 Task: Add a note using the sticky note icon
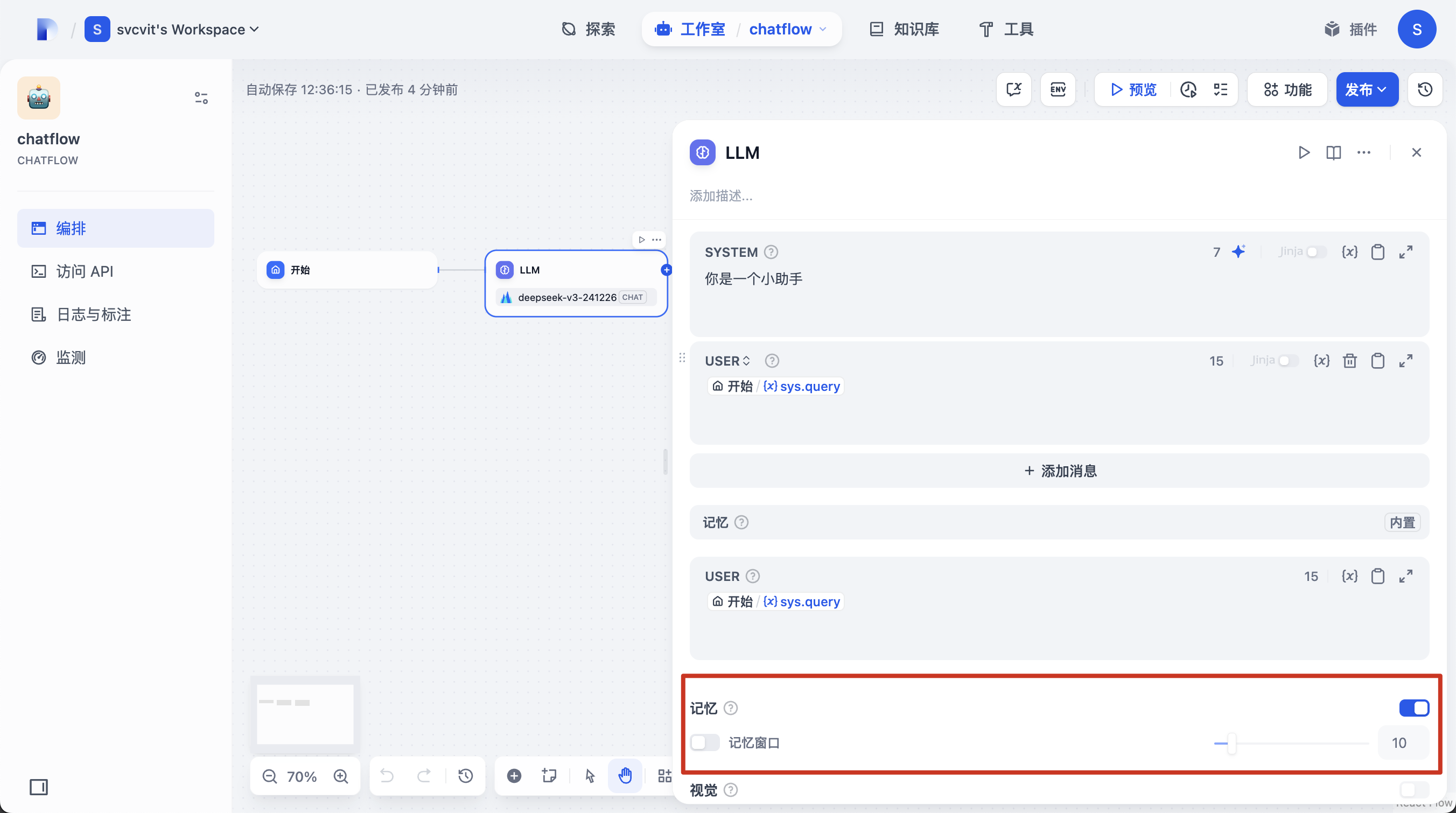(549, 776)
